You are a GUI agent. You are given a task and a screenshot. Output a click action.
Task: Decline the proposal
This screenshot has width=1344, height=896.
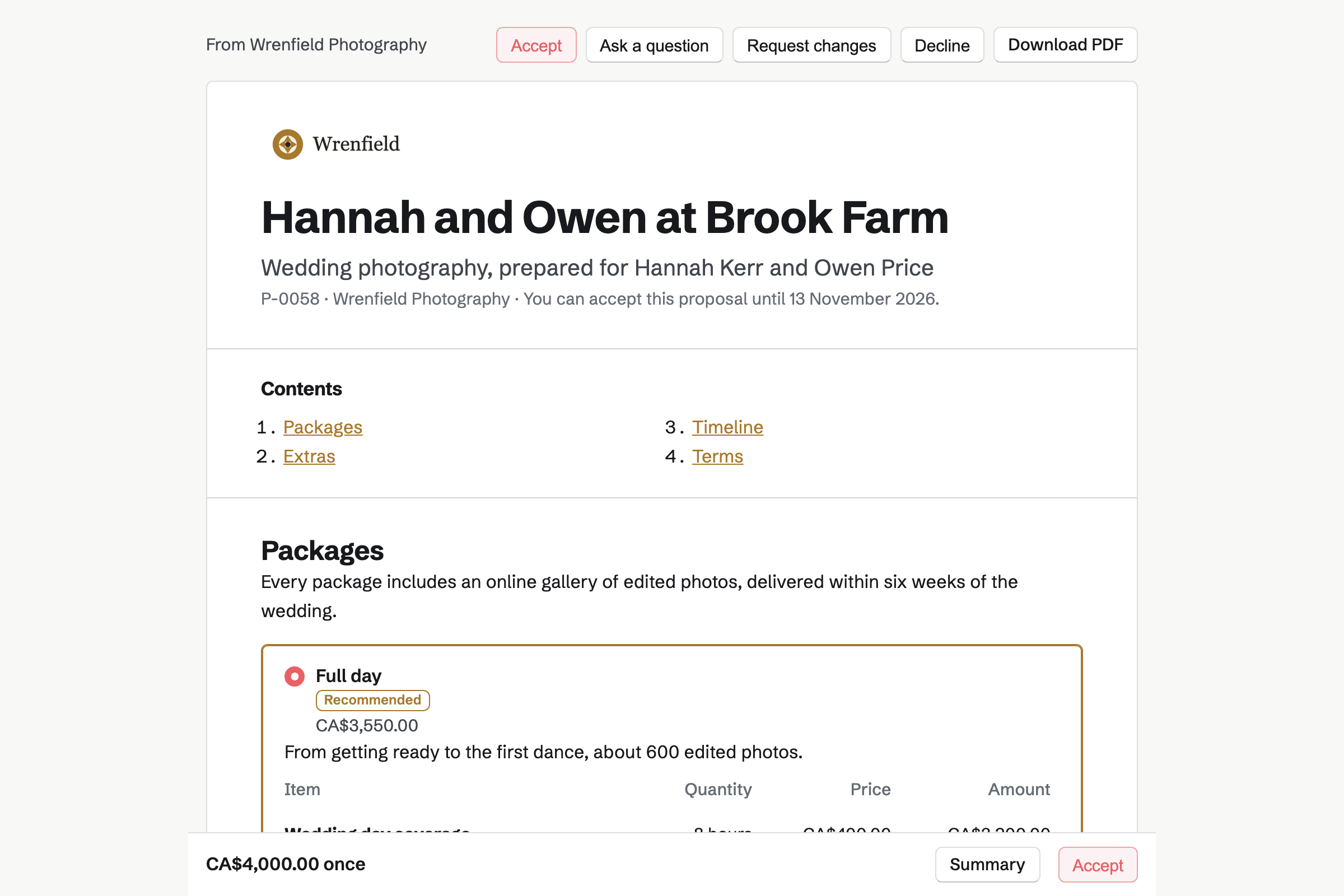[942, 45]
